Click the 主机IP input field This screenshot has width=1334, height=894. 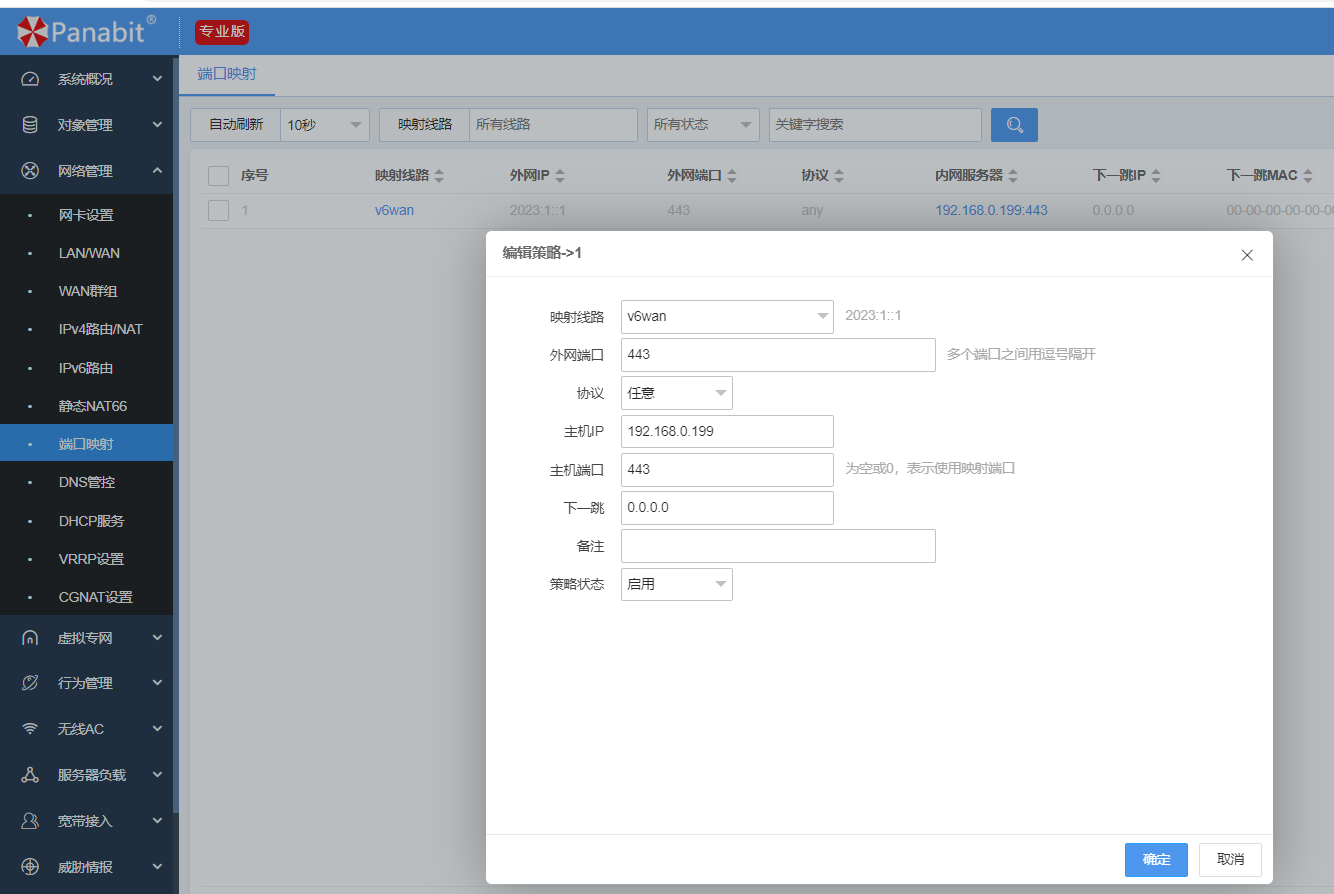[x=727, y=431]
